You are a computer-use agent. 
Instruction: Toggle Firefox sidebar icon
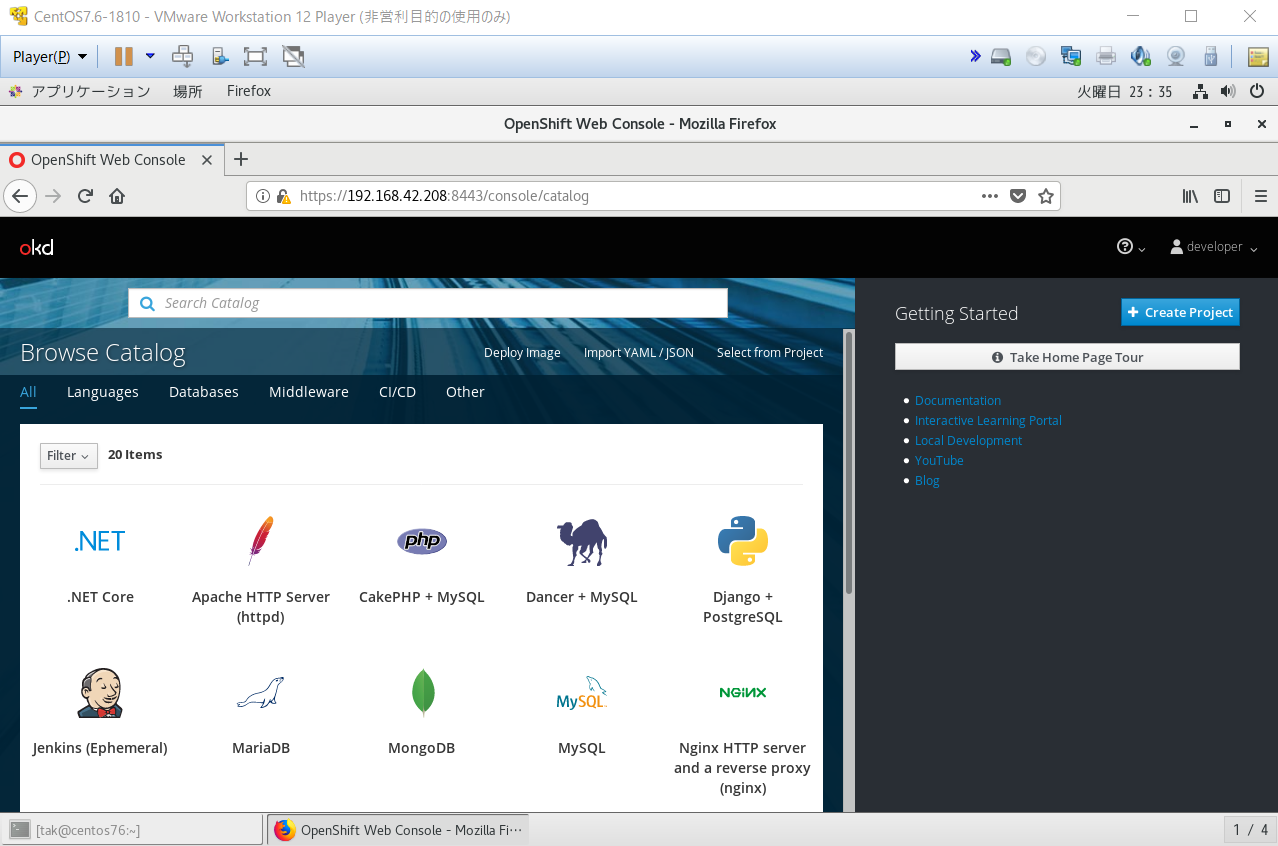point(1222,196)
